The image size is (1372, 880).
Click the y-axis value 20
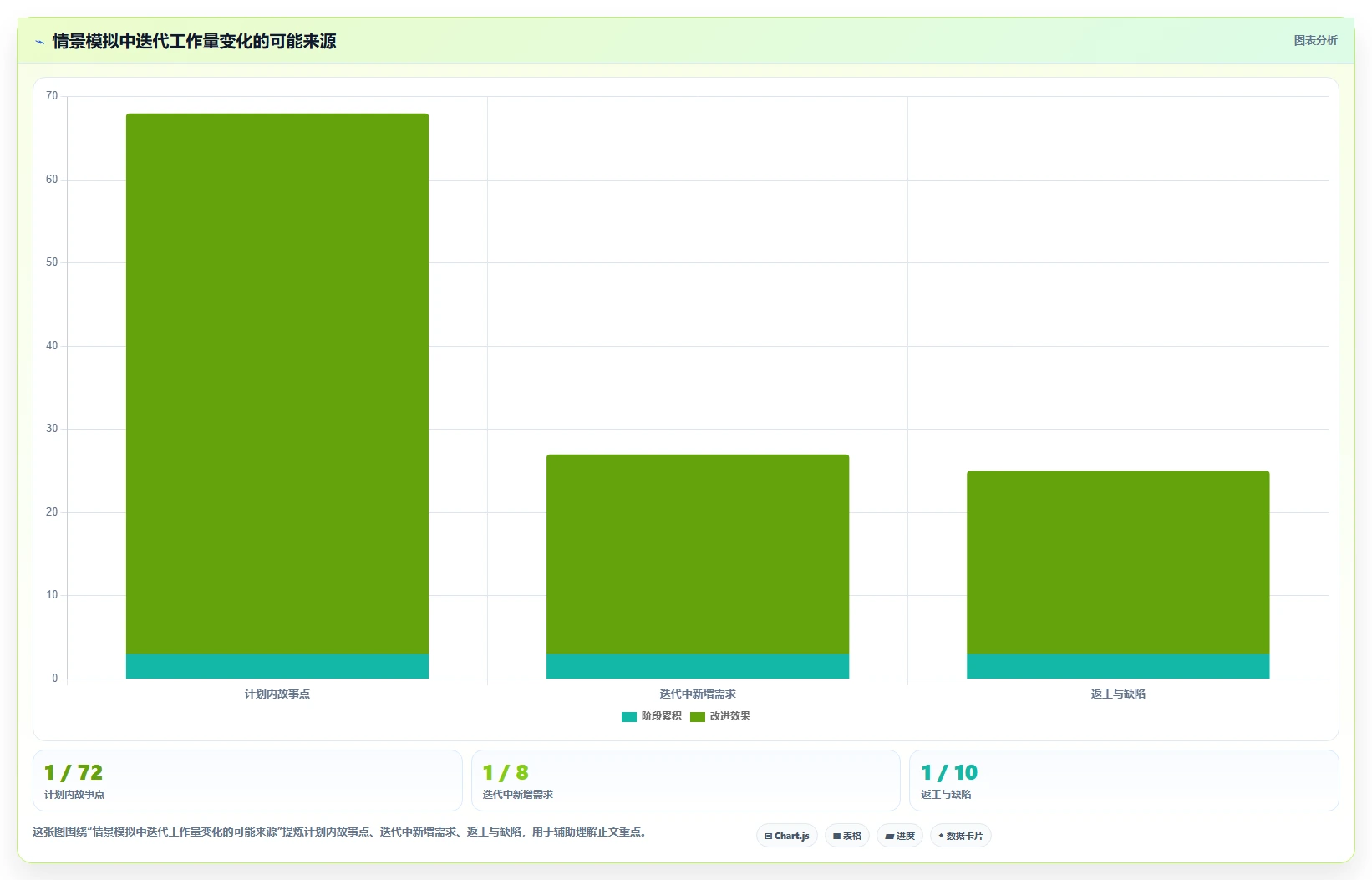(52, 512)
